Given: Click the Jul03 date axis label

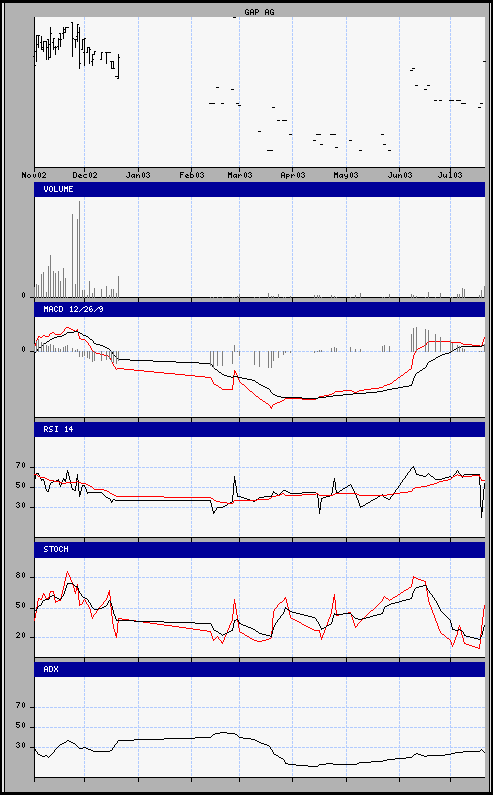Looking at the screenshot, I should (450, 175).
